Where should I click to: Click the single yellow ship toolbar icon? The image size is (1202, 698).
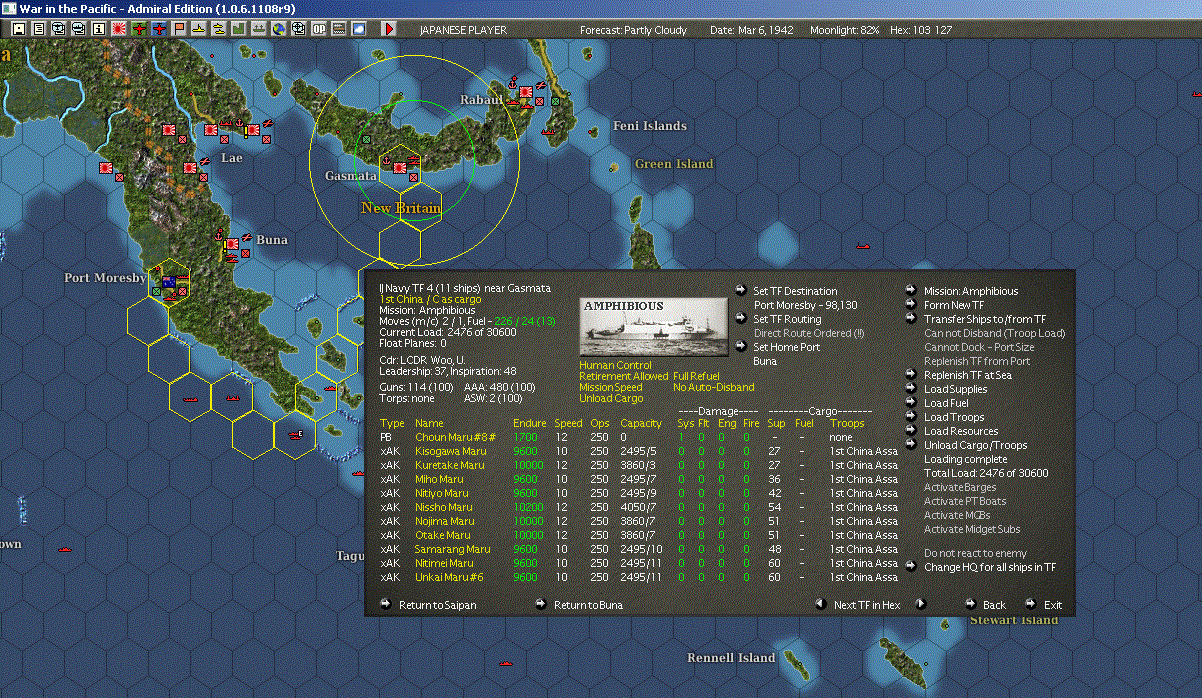(x=199, y=29)
